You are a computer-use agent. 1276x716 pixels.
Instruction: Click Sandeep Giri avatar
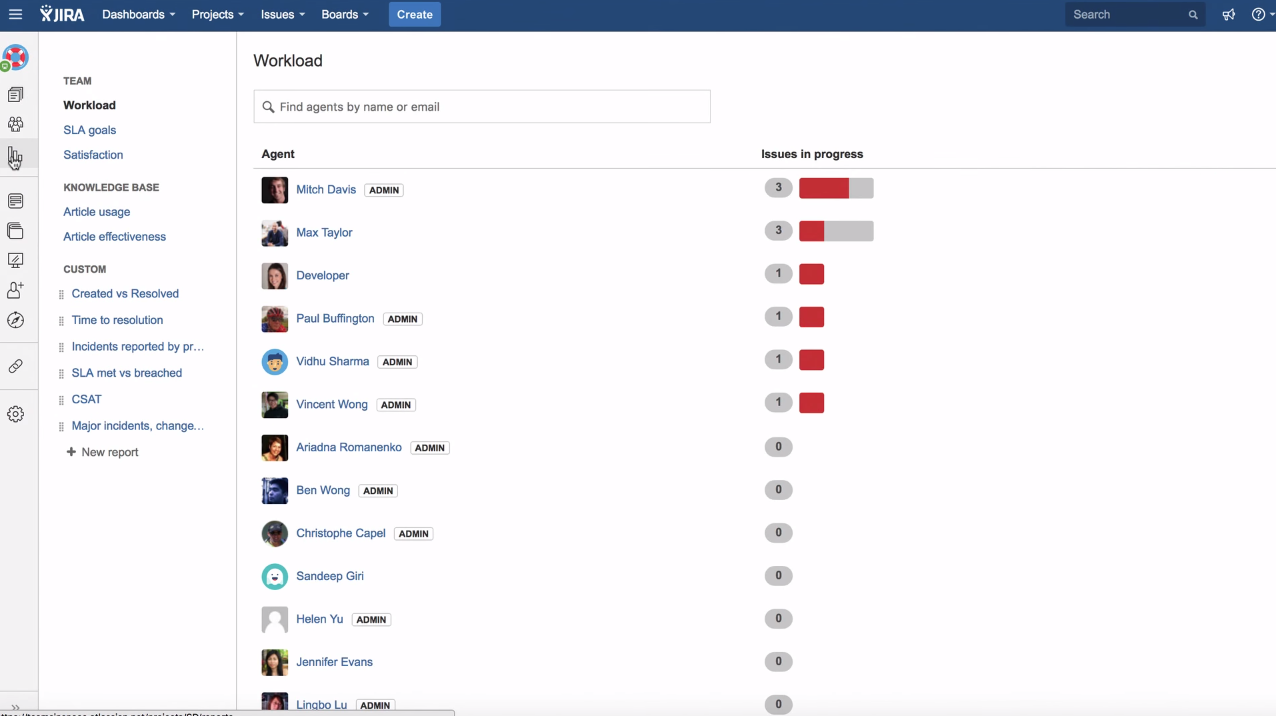(x=275, y=577)
